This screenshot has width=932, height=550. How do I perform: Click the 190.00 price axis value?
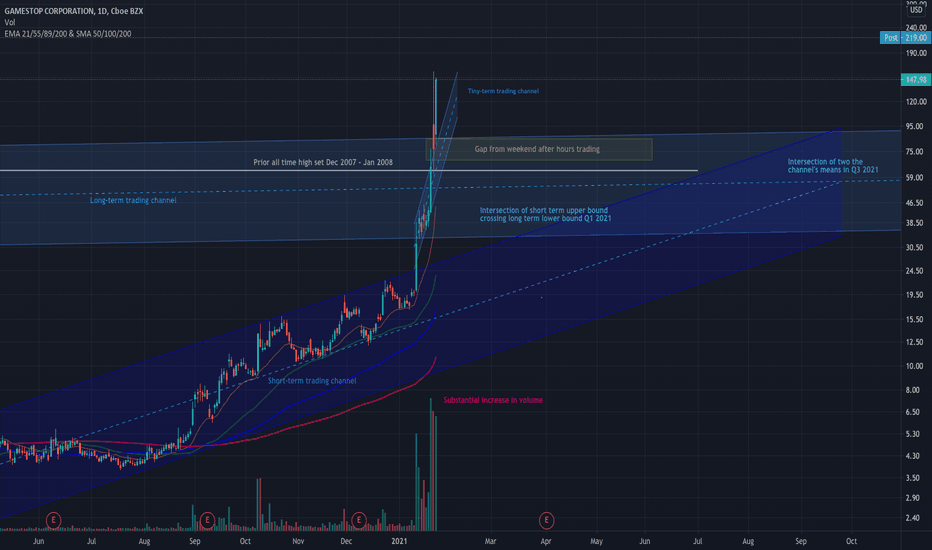coord(916,53)
